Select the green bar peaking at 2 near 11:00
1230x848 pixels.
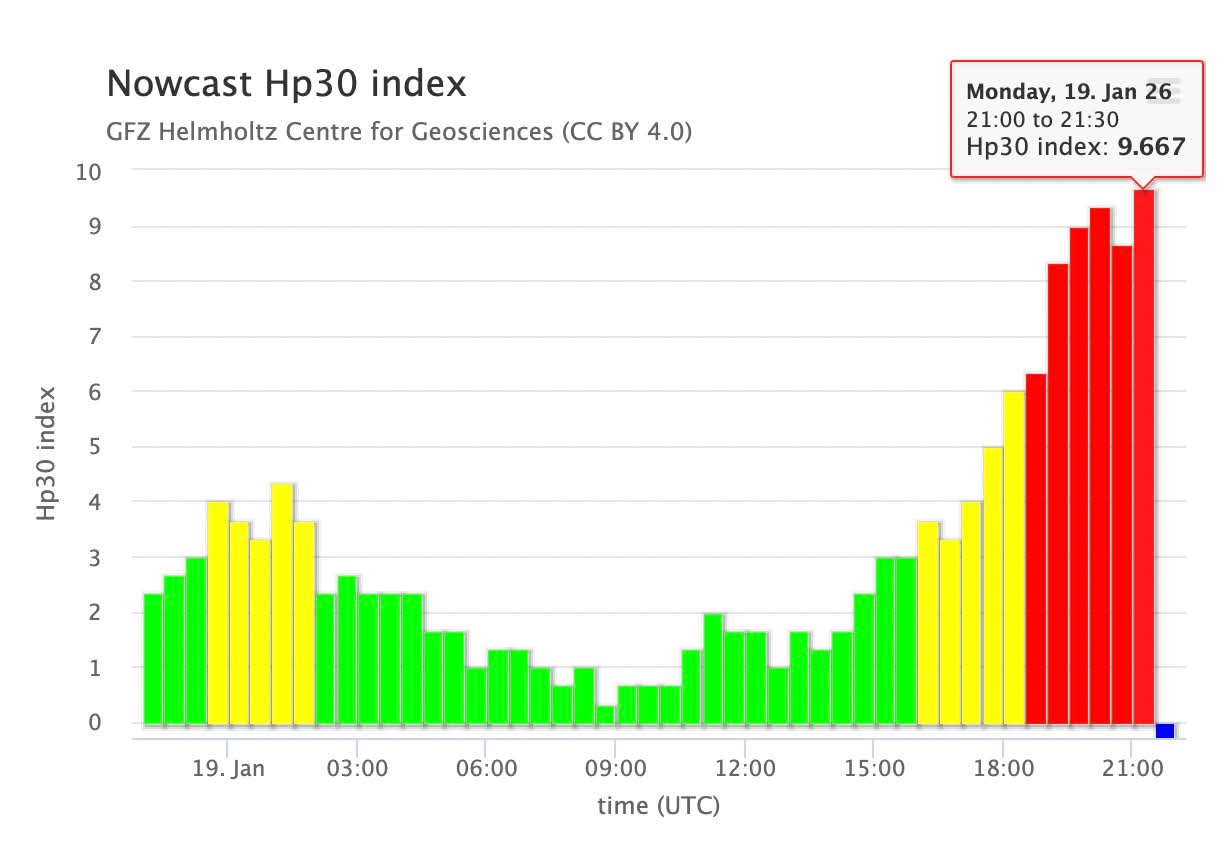tap(713, 668)
